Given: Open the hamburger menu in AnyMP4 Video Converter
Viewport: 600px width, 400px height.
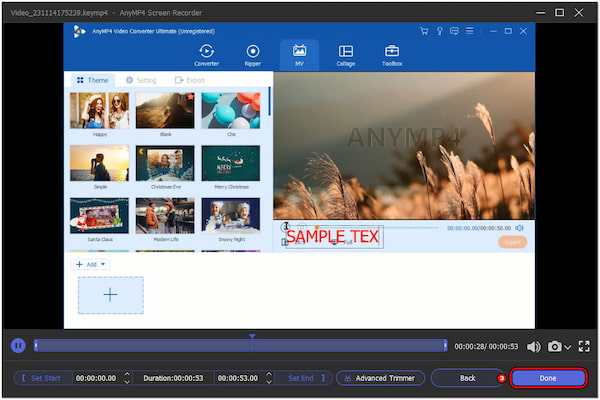Looking at the screenshot, I should coord(470,31).
